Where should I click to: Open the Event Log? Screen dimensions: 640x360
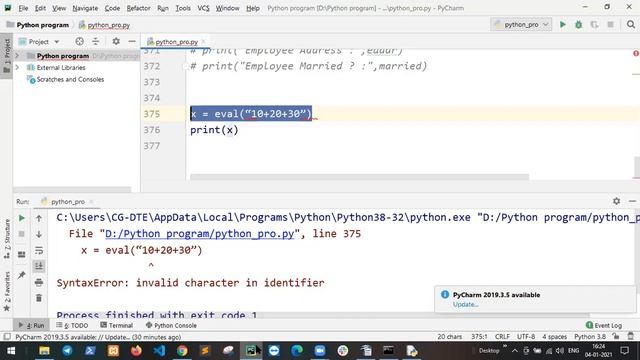tap(604, 325)
